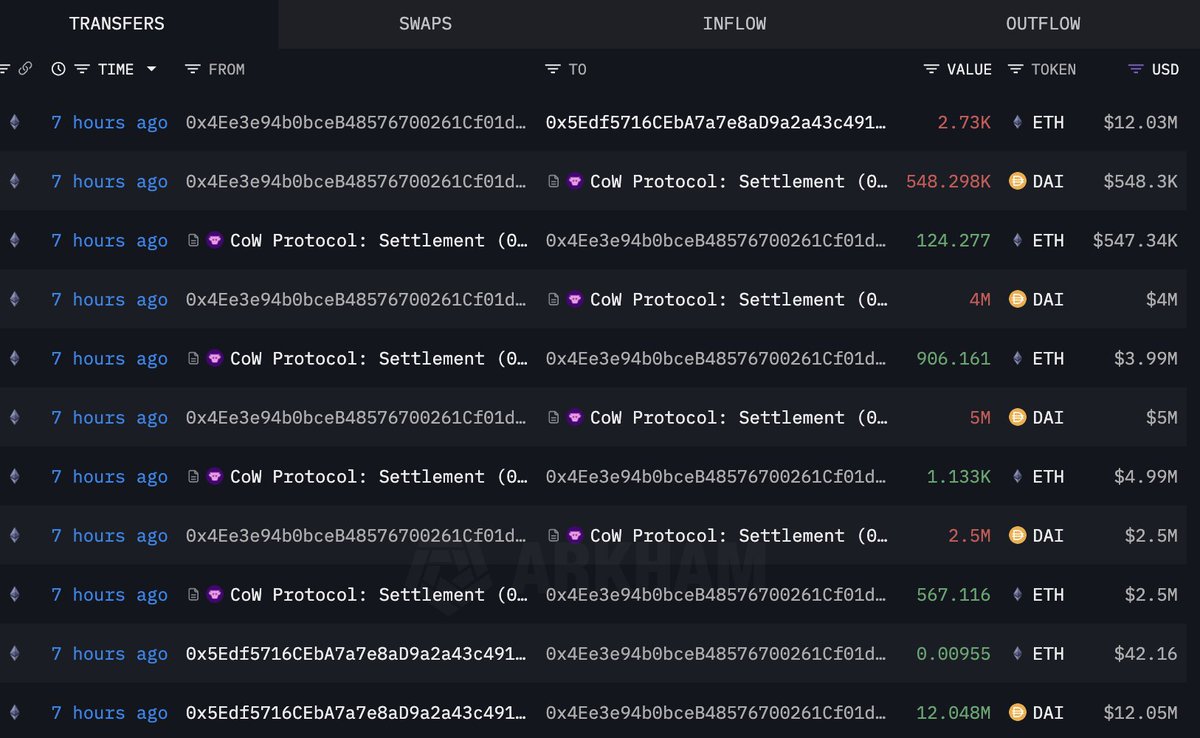Click the clock icon beside the TIME column
This screenshot has height=738, width=1200.
click(58, 69)
